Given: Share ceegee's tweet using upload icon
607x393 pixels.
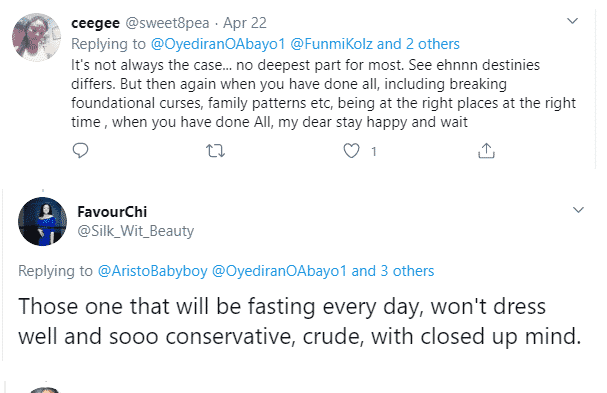Looking at the screenshot, I should point(486,151).
